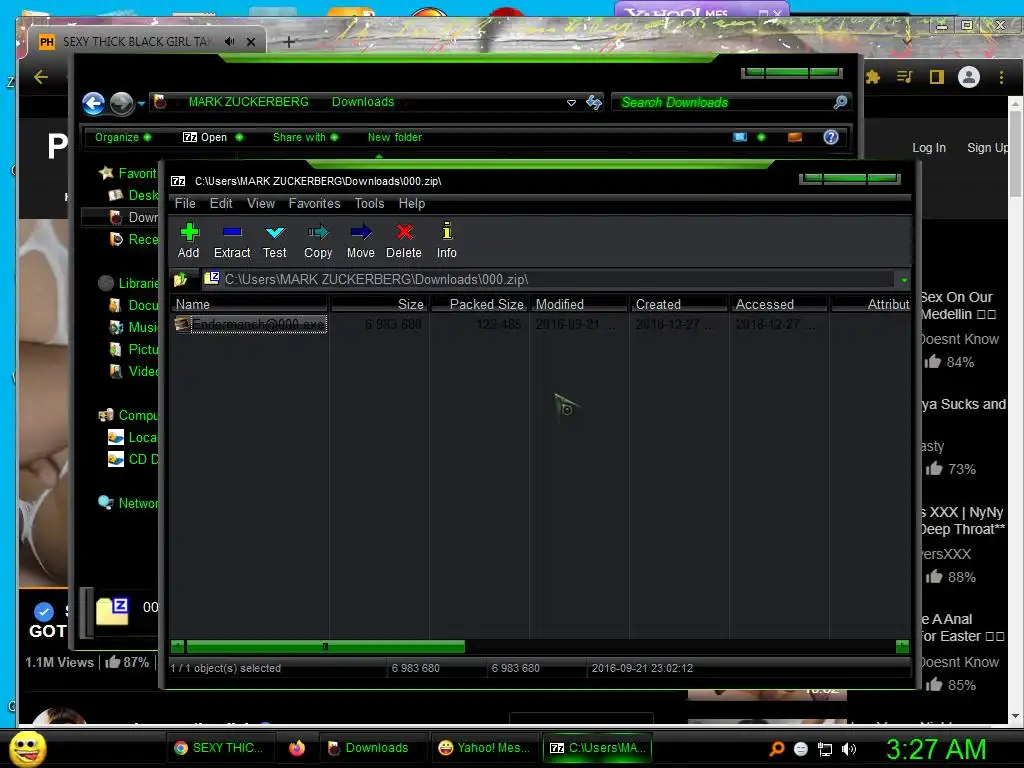Open the browser three-dot menu

pyautogui.click(x=1001, y=77)
